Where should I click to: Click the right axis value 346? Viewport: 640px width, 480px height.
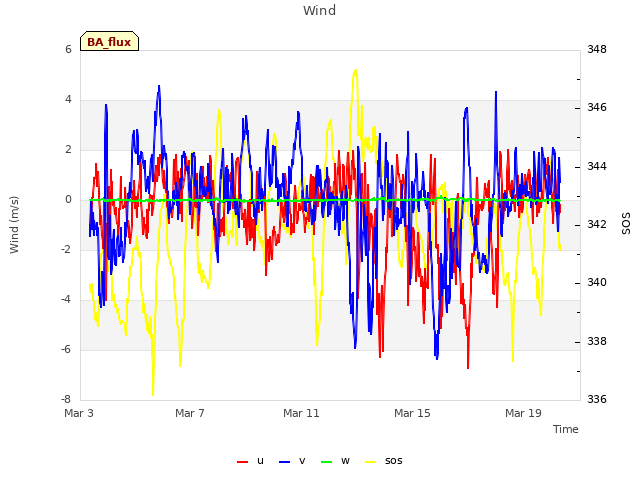point(597,107)
